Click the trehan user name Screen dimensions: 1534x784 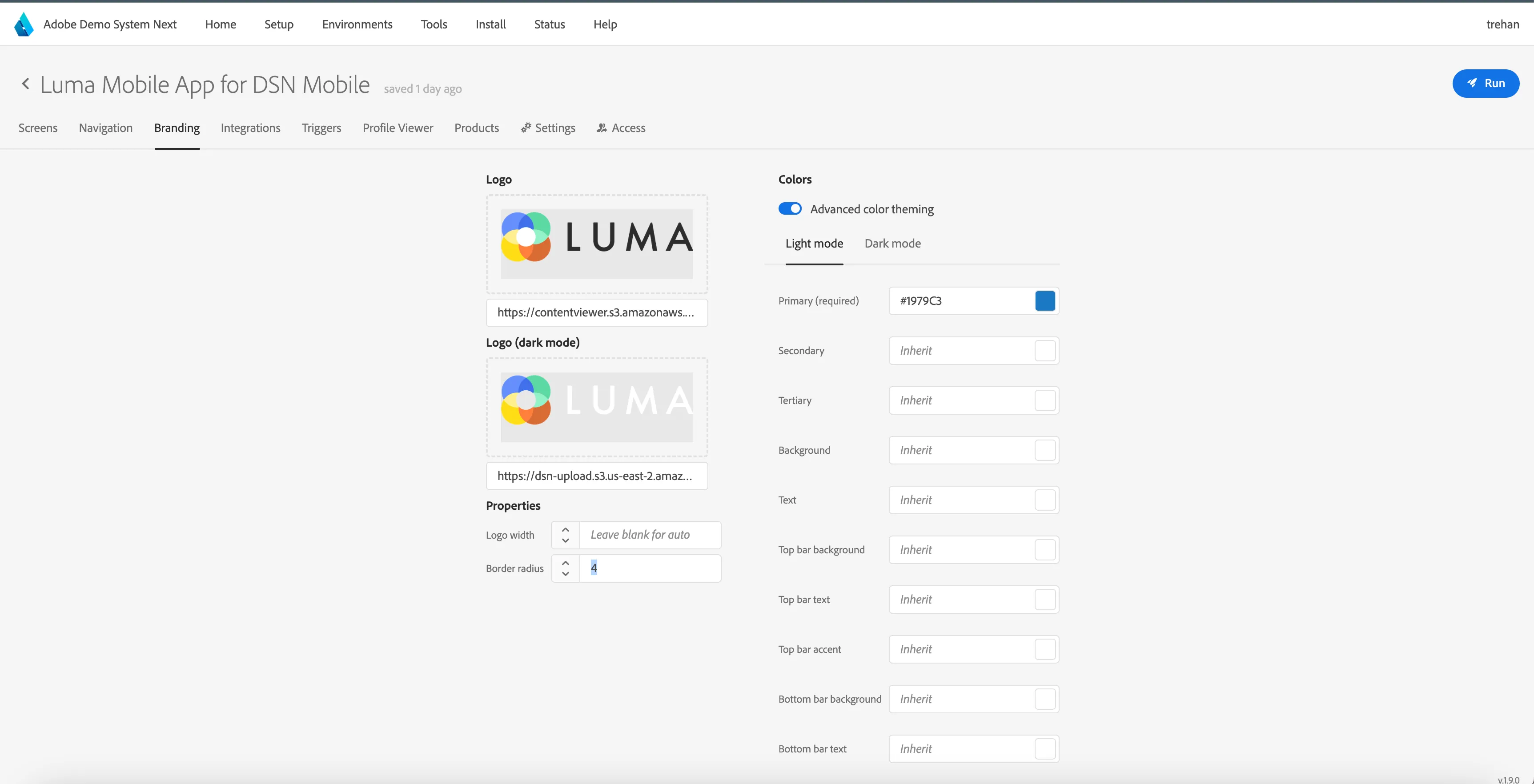[1502, 24]
